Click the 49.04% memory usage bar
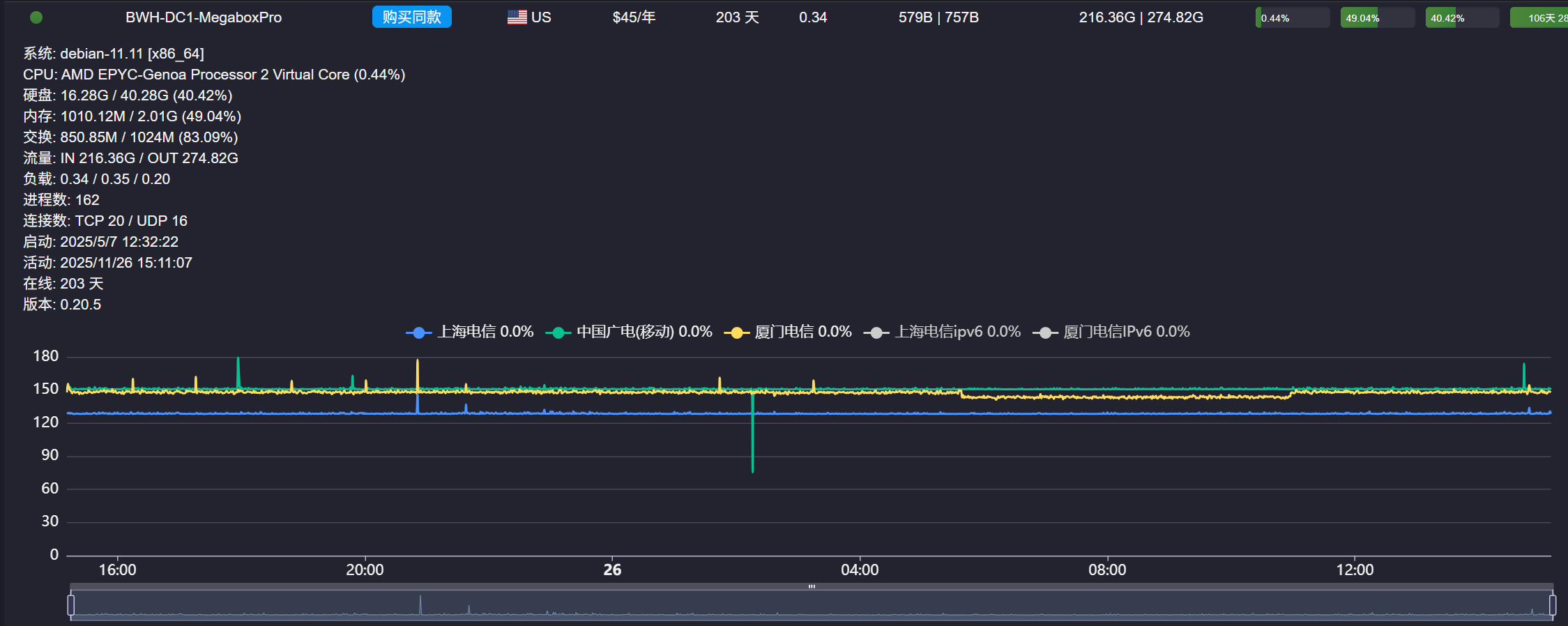The height and width of the screenshot is (626, 1568). click(x=1377, y=18)
